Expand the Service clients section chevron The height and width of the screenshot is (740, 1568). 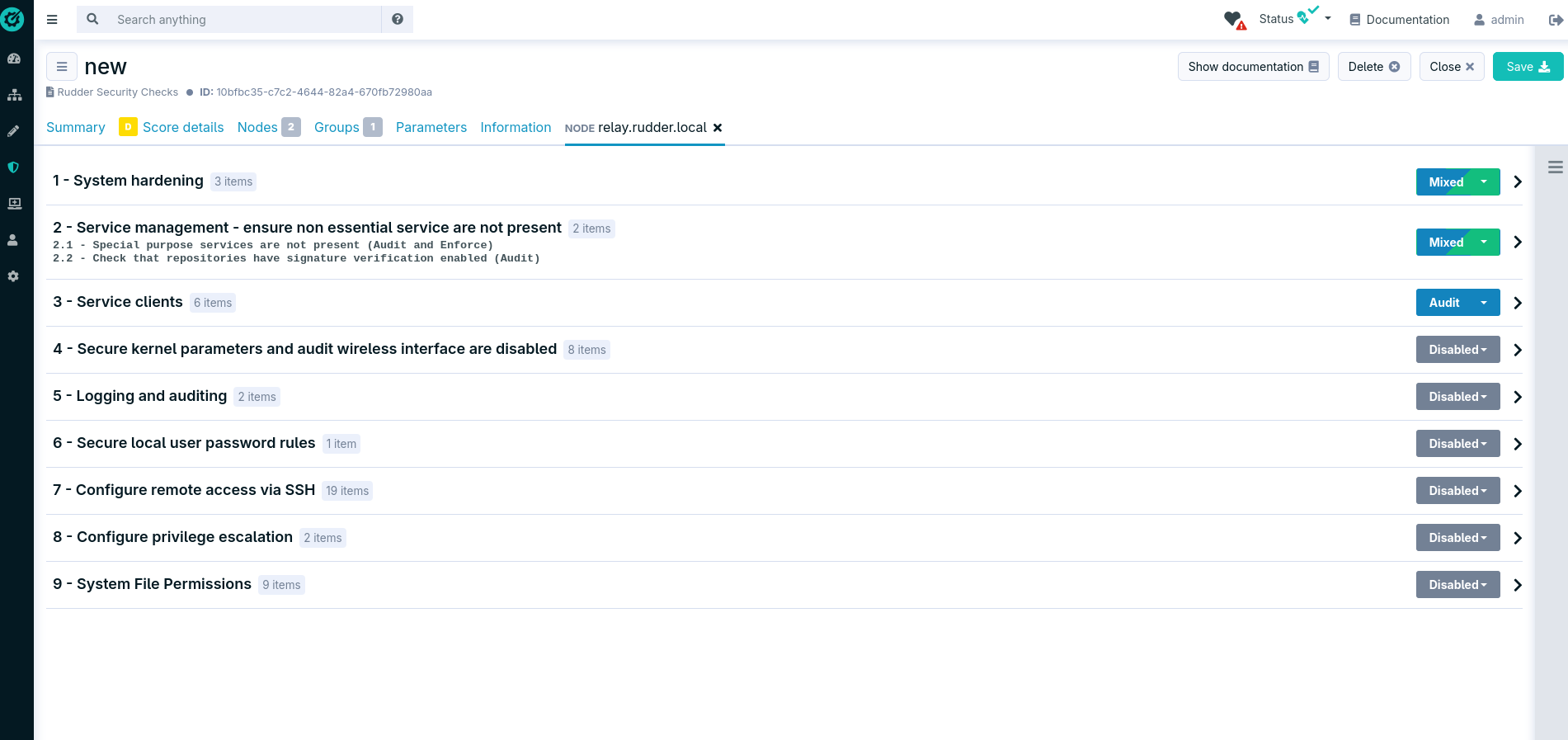click(1517, 303)
